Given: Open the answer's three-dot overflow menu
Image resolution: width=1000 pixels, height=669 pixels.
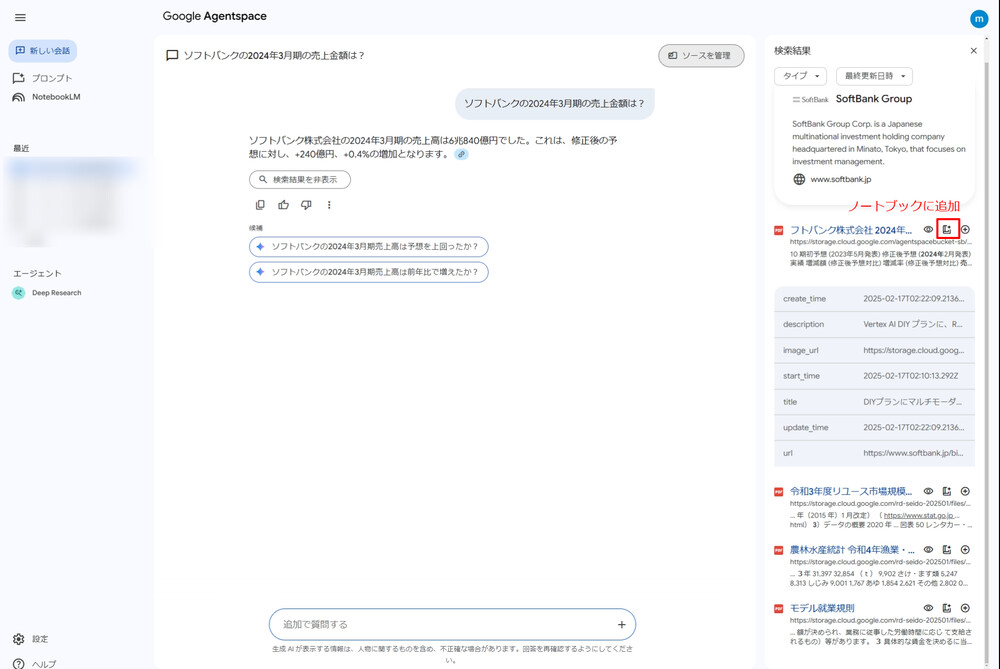Looking at the screenshot, I should pos(329,205).
